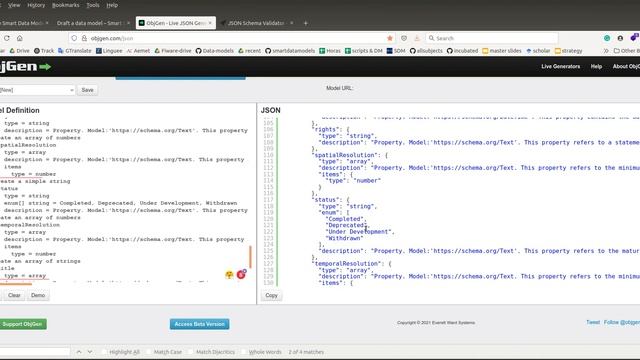Image resolution: width=640 pixels, height=360 pixels.
Task: Toggle the Highlight All checkbox
Action: coord(104,351)
